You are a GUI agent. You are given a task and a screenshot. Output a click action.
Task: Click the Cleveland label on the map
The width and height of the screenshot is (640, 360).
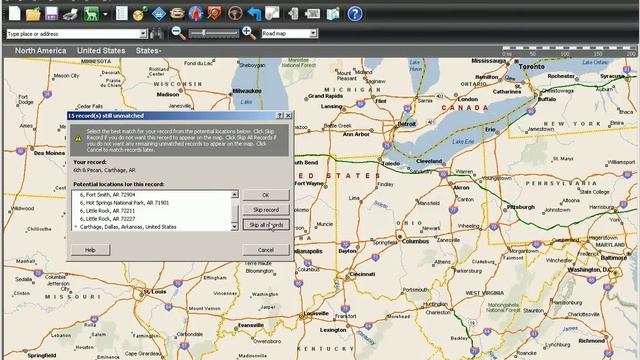click(x=429, y=161)
